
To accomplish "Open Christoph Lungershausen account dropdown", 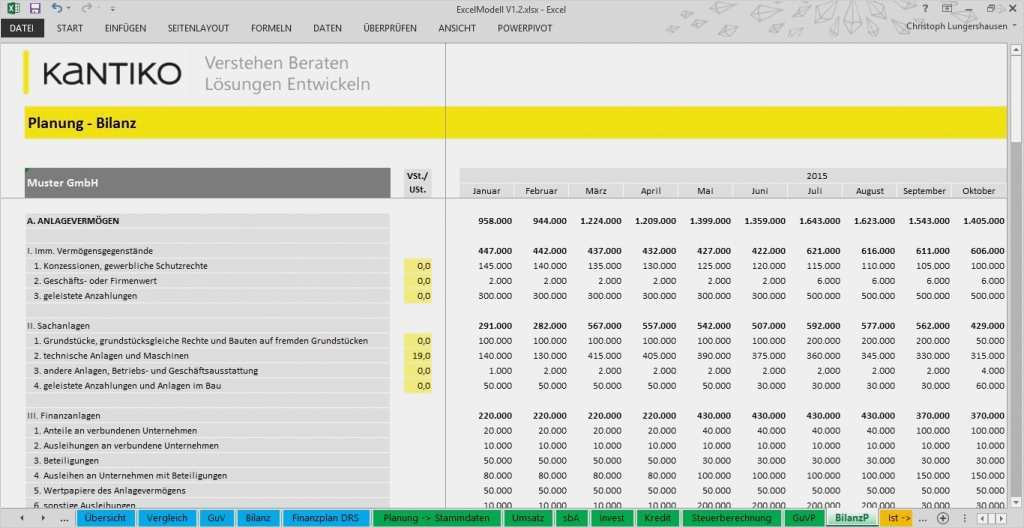I will point(1012,27).
